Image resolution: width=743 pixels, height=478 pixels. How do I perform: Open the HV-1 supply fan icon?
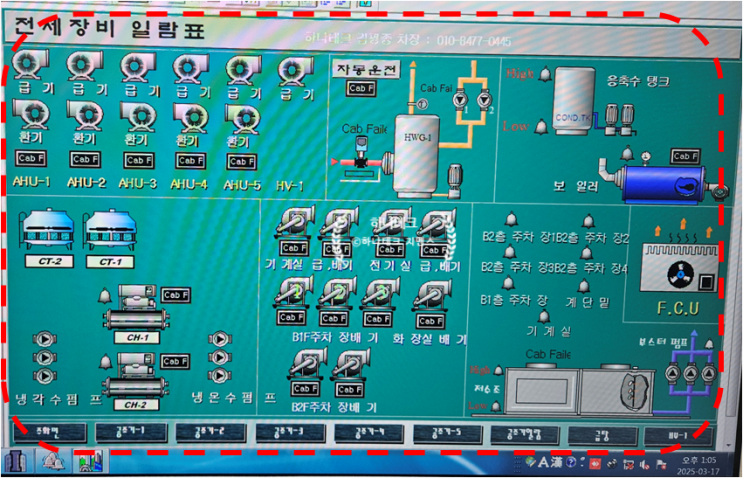click(x=295, y=72)
